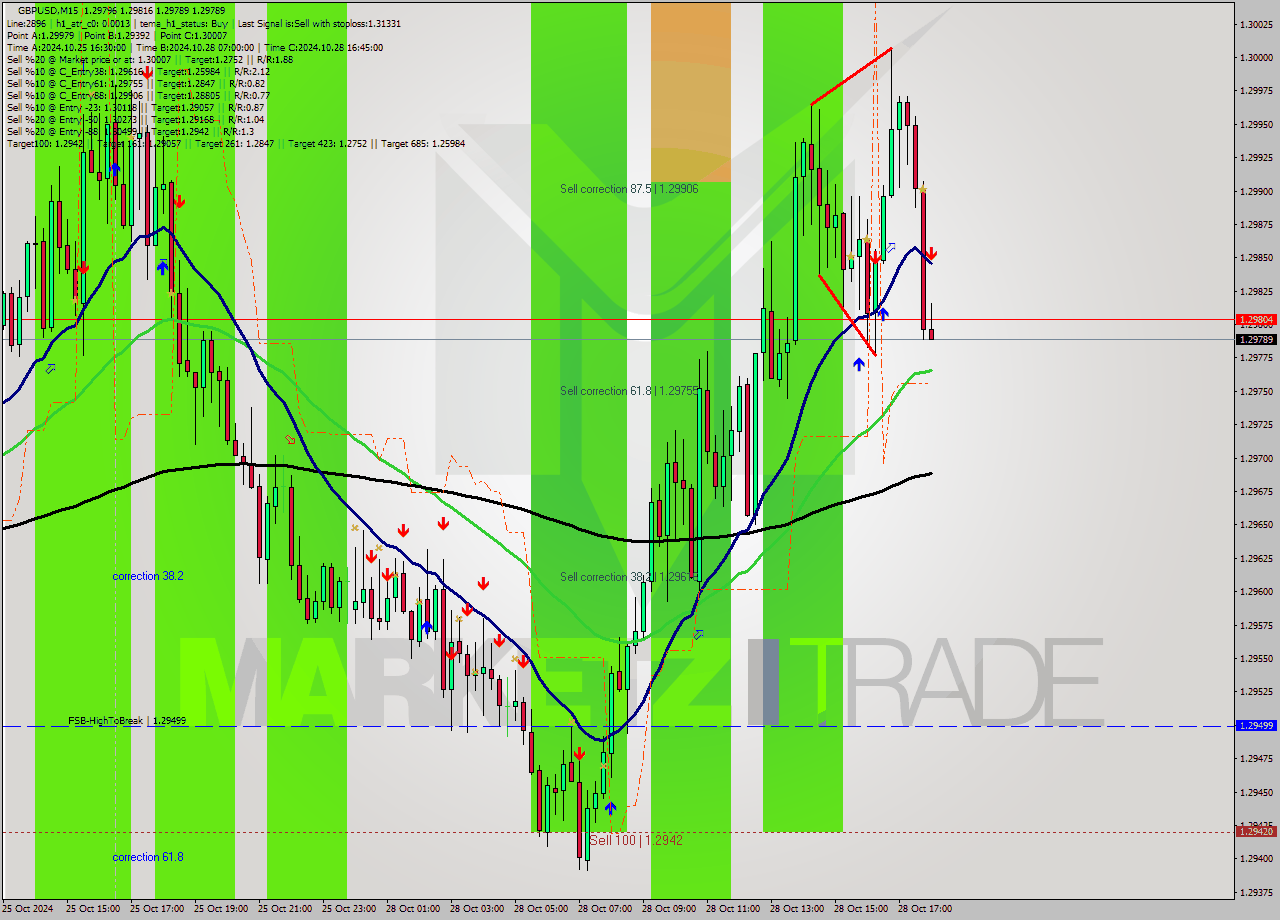The height and width of the screenshot is (920, 1280).
Task: Click the 'Sell correction 87.5 | 1.29906' label
Action: (x=629, y=189)
